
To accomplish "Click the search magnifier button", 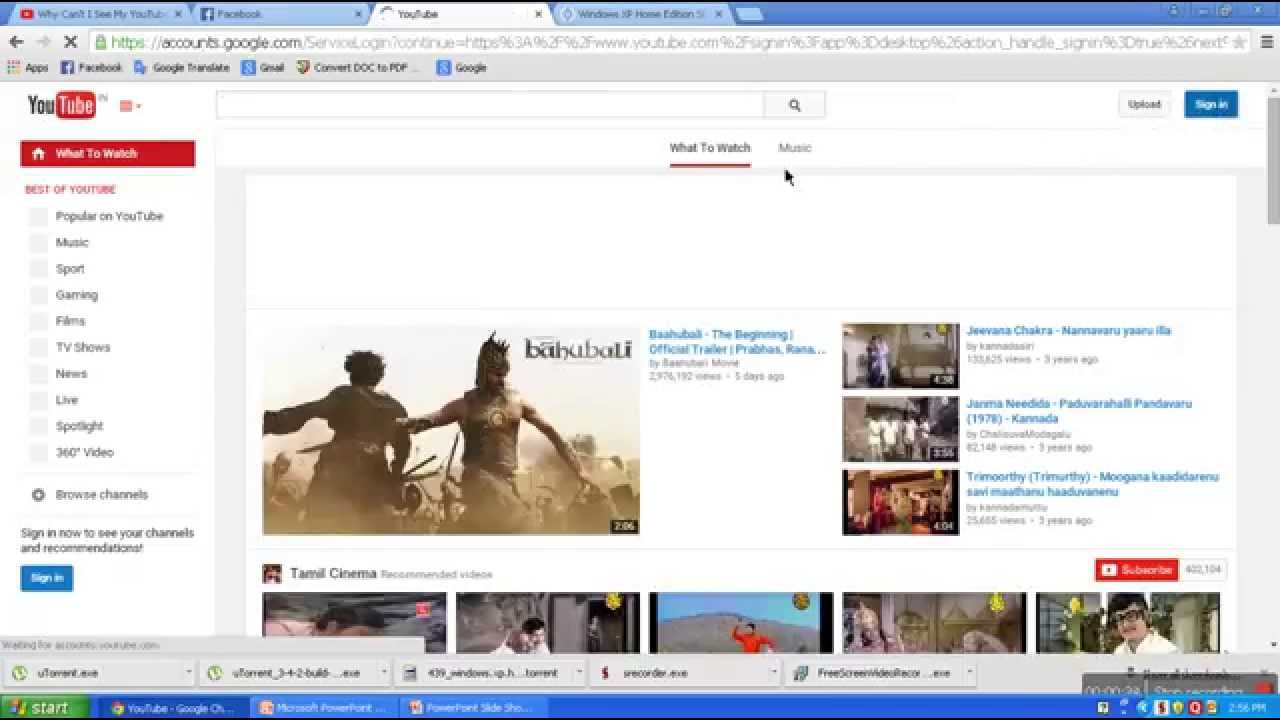I will coord(795,105).
